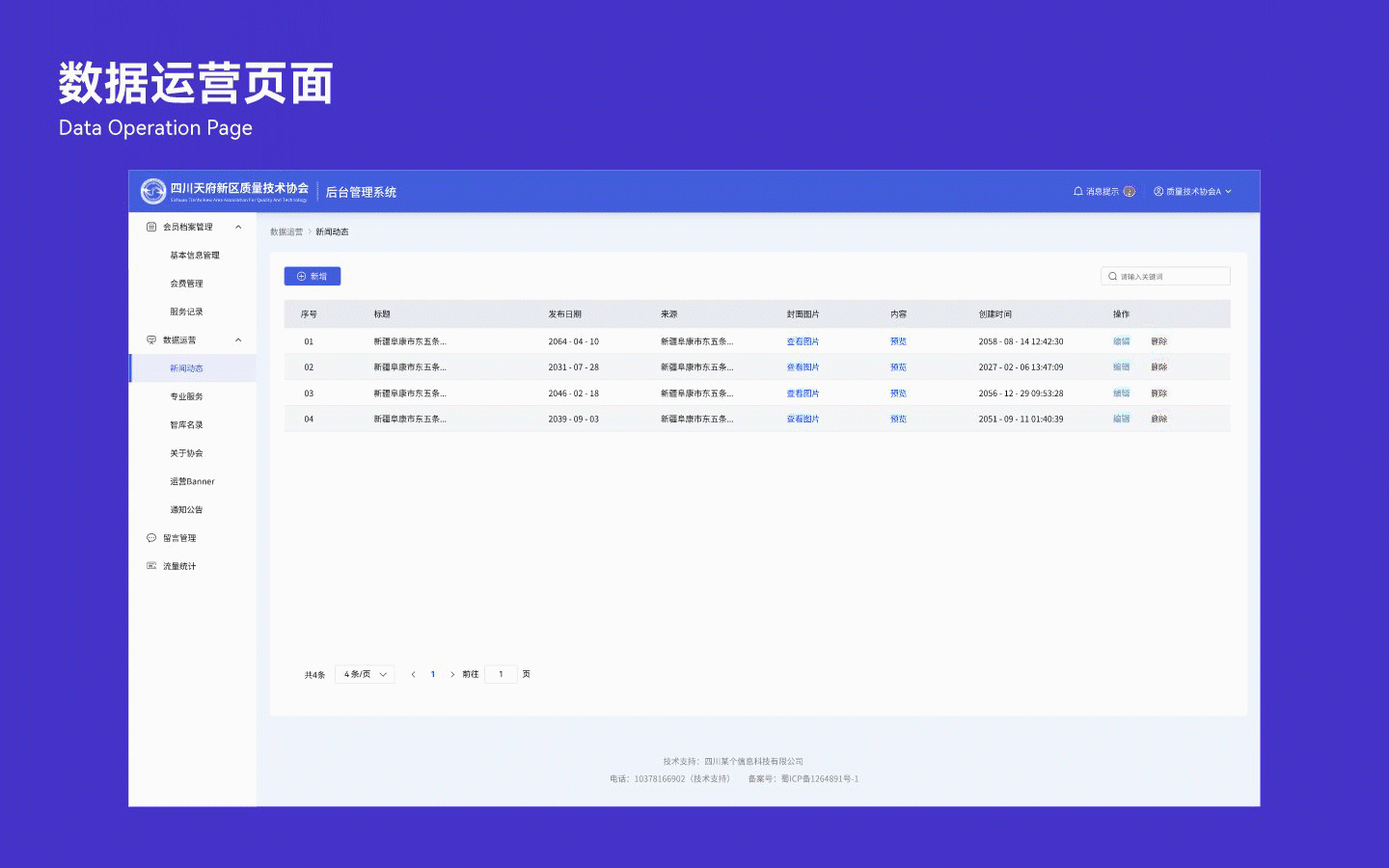
Task: Click the 数据运营 breadcrumb link
Action: coord(286,232)
